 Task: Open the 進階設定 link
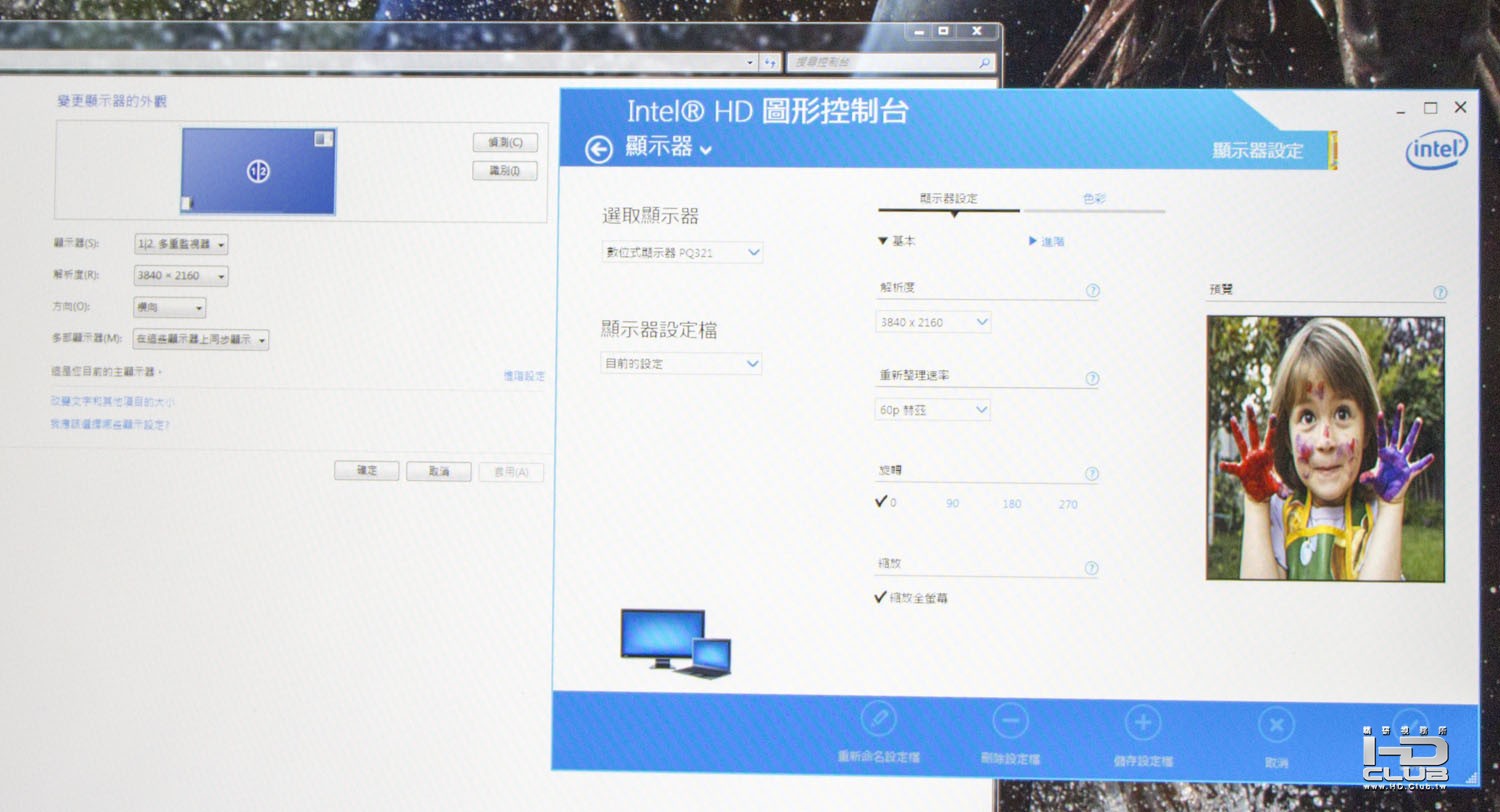click(x=524, y=376)
